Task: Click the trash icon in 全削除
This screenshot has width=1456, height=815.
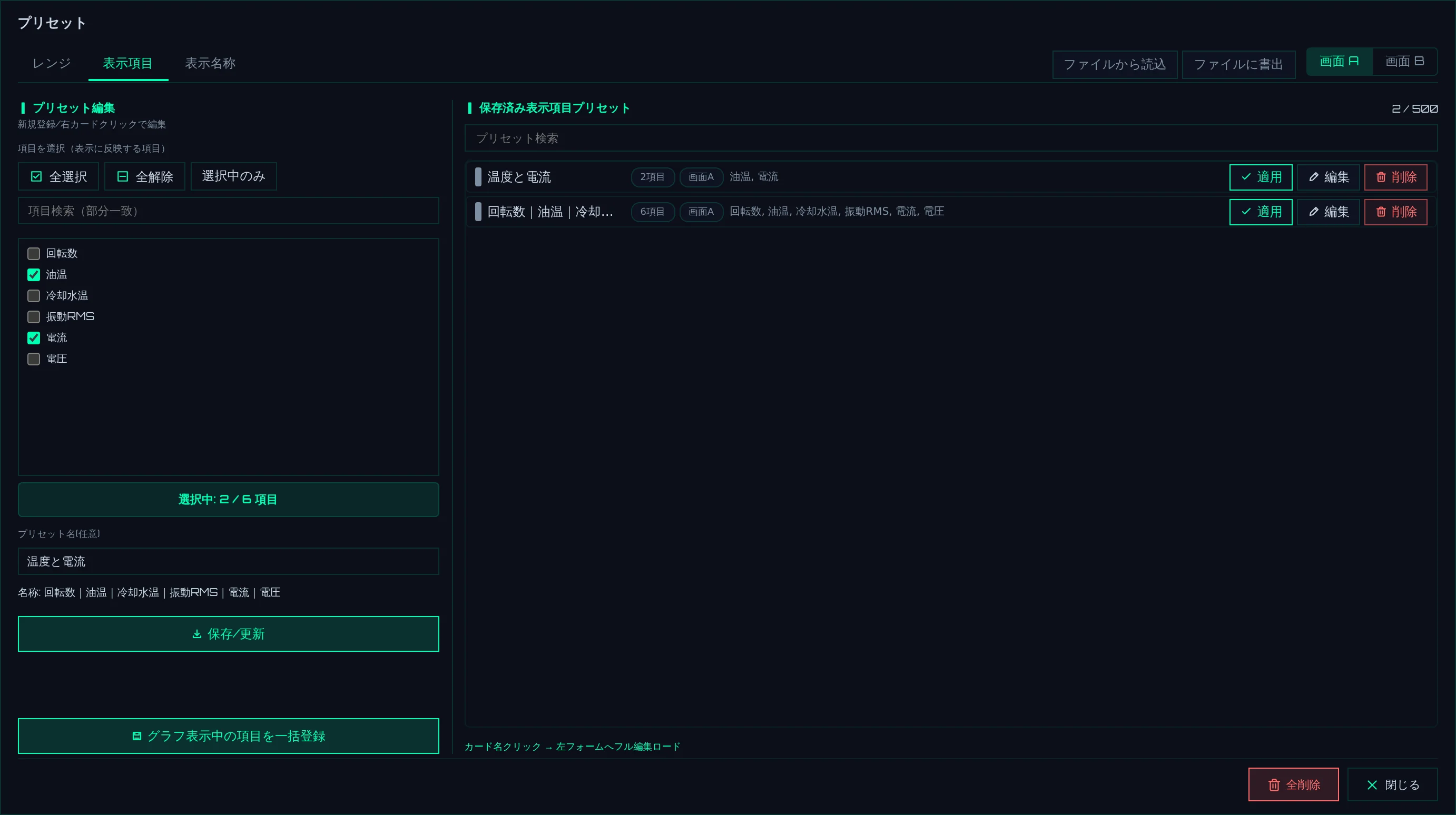Action: click(x=1274, y=785)
